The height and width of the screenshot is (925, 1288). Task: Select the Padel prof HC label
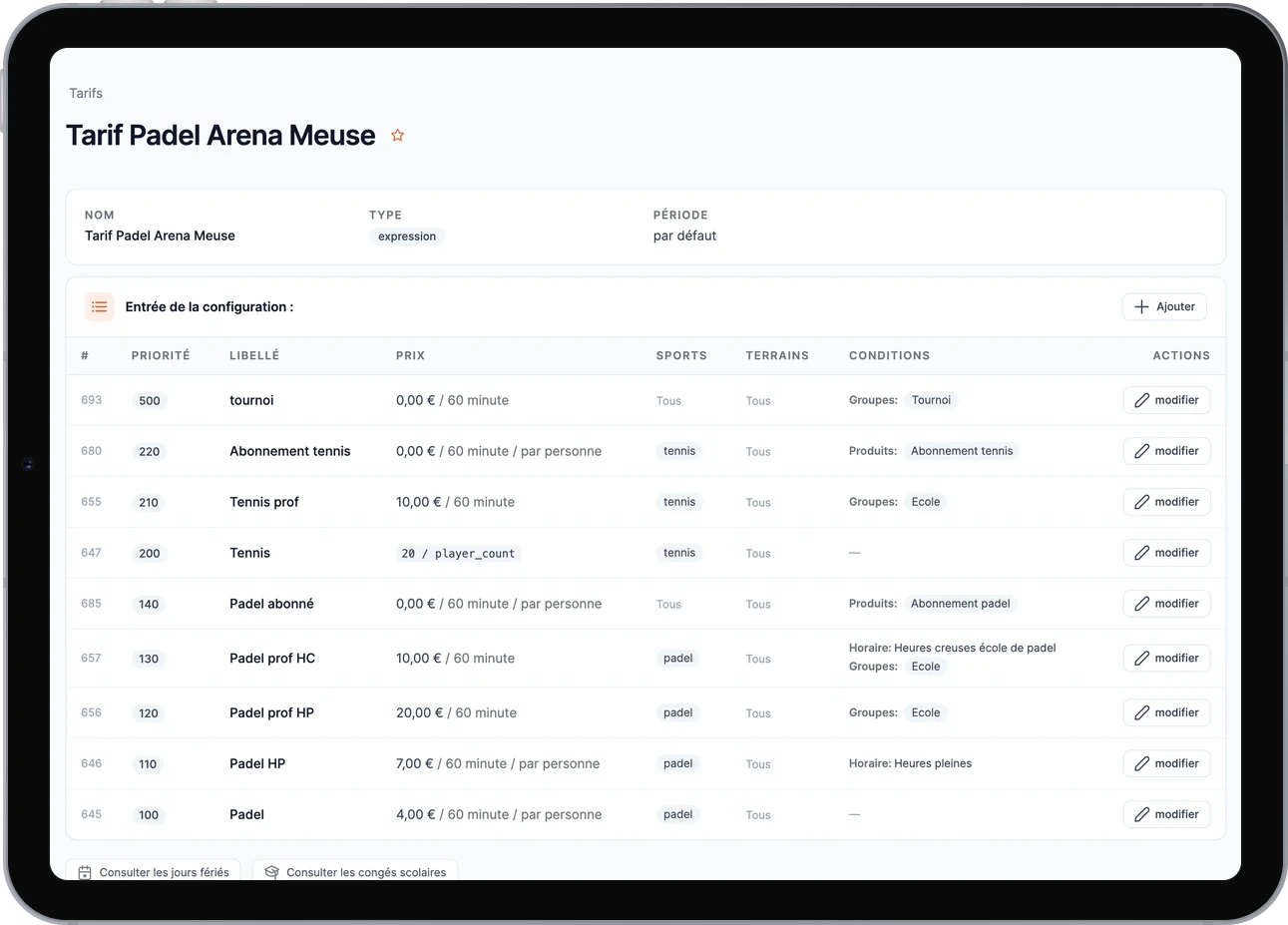(x=272, y=659)
